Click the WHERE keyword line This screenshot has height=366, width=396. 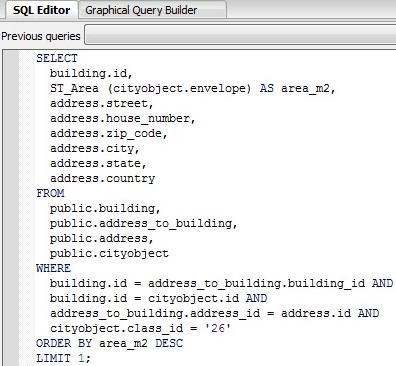53,268
